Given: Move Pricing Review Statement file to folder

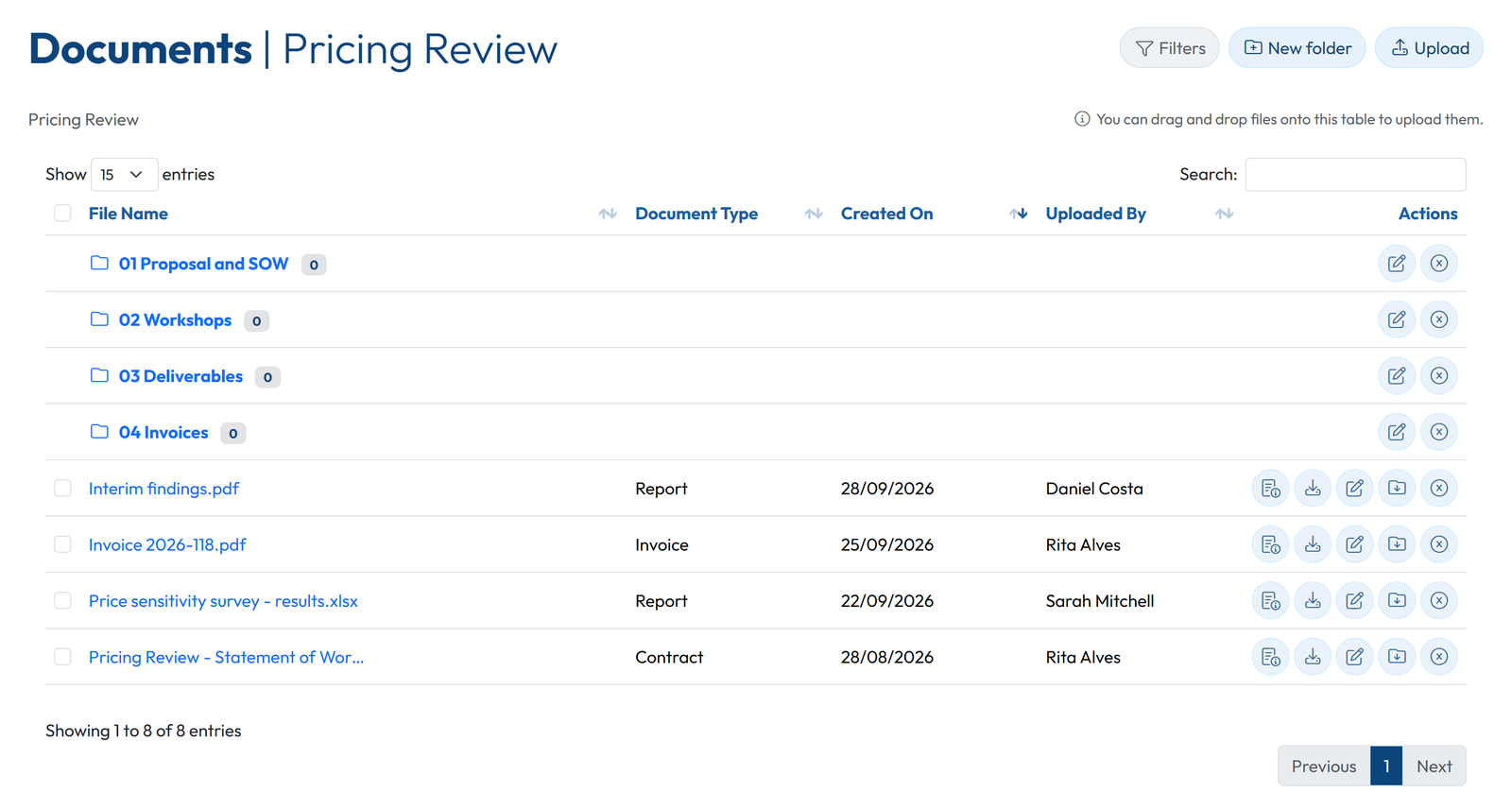Looking at the screenshot, I should (1397, 657).
